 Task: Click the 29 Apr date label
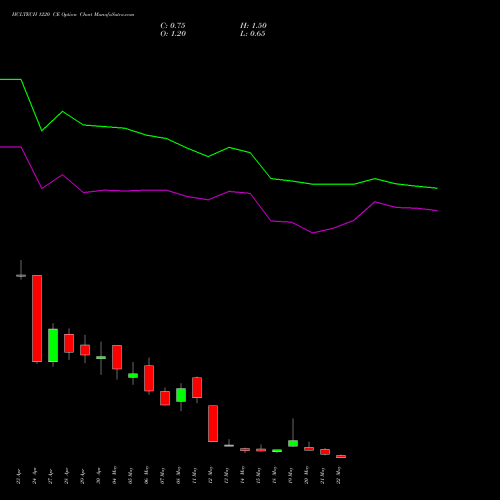tap(83, 476)
